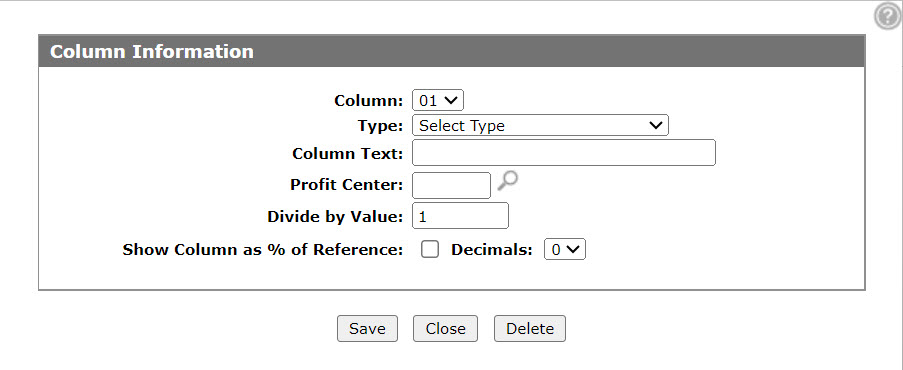Open the help question mark icon

pos(887,16)
